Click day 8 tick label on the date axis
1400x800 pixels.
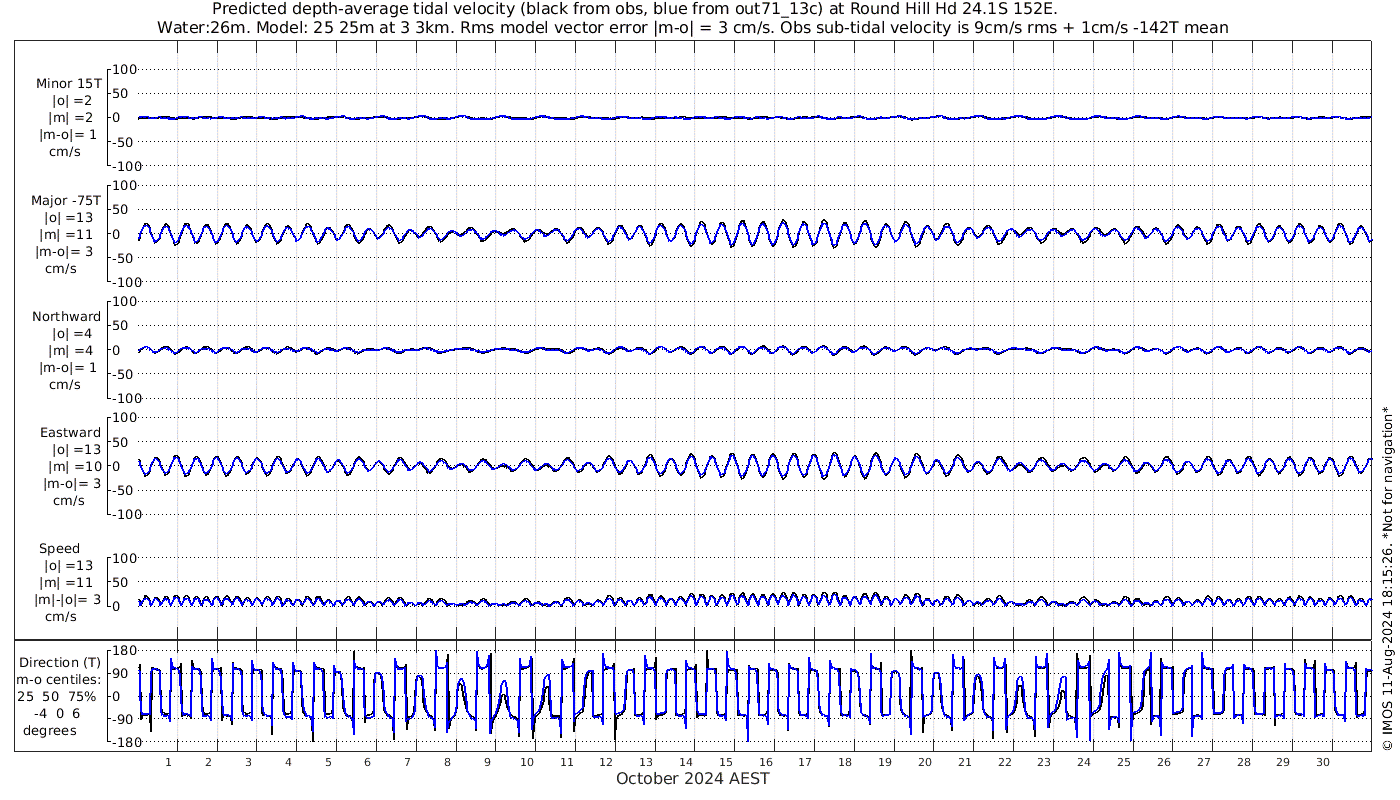447,762
